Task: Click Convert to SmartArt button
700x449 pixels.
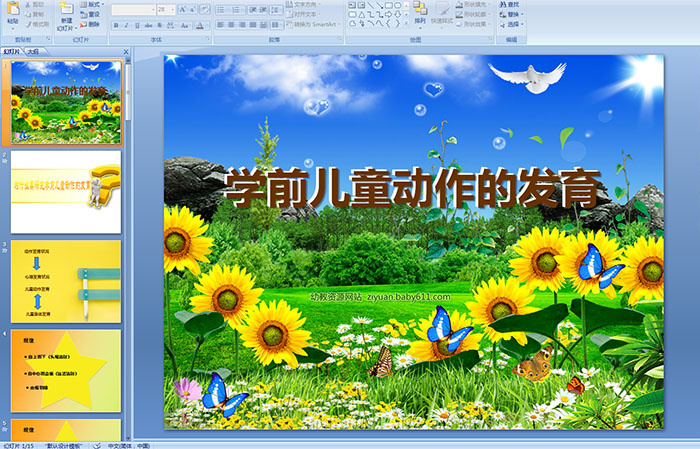Action: (314, 24)
